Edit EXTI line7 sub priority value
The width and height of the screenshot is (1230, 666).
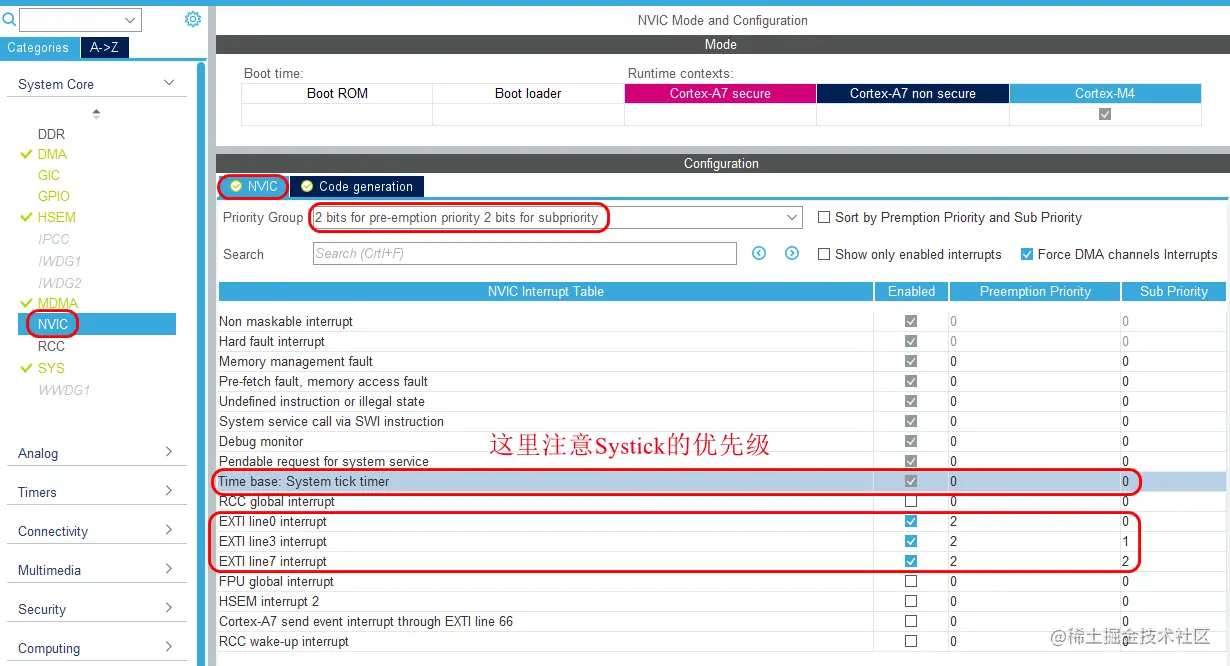click(1173, 561)
